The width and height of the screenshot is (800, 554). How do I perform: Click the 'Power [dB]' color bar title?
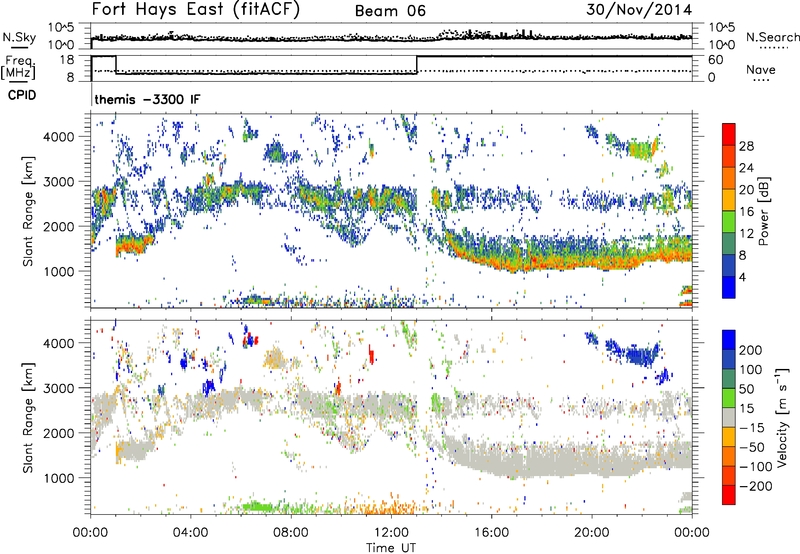click(763, 211)
